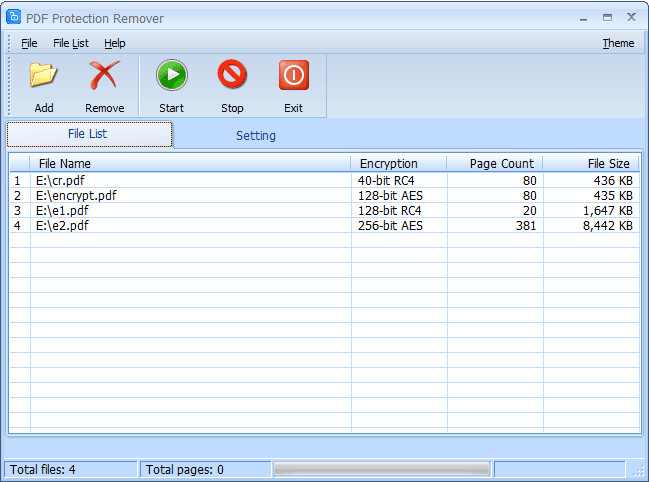Sort by the File Size column header
This screenshot has height=482, width=649.
pos(591,163)
